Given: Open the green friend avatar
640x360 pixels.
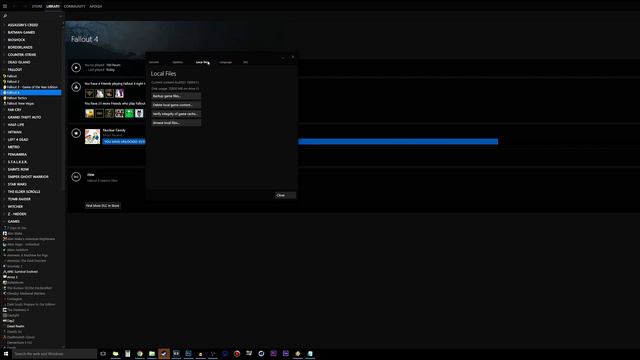Looking at the screenshot, I should click(x=129, y=113).
